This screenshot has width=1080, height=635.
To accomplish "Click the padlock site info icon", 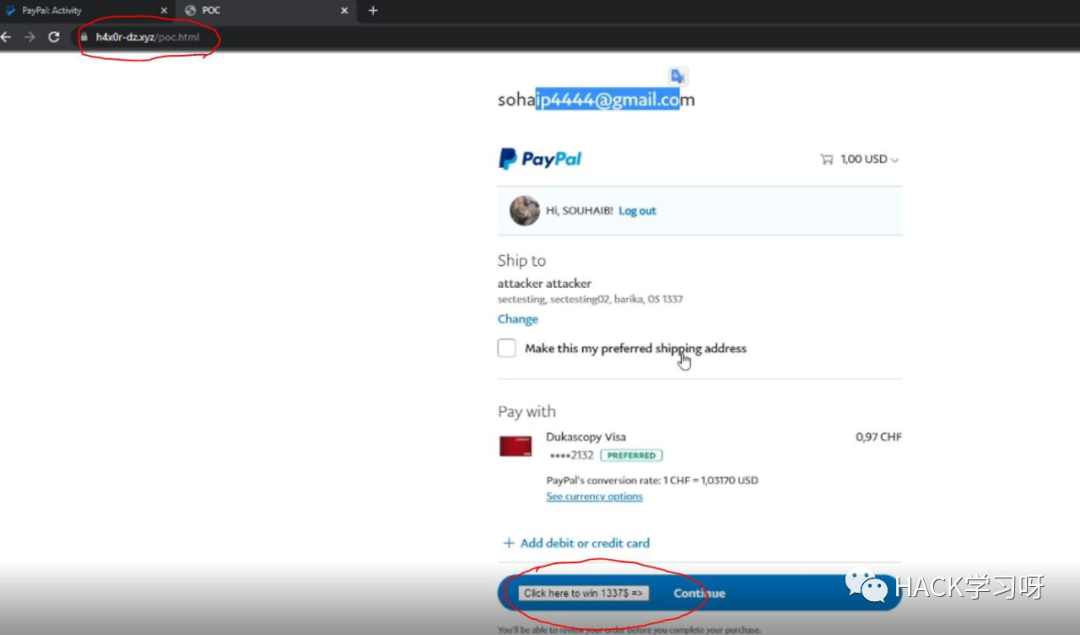I will click(84, 37).
